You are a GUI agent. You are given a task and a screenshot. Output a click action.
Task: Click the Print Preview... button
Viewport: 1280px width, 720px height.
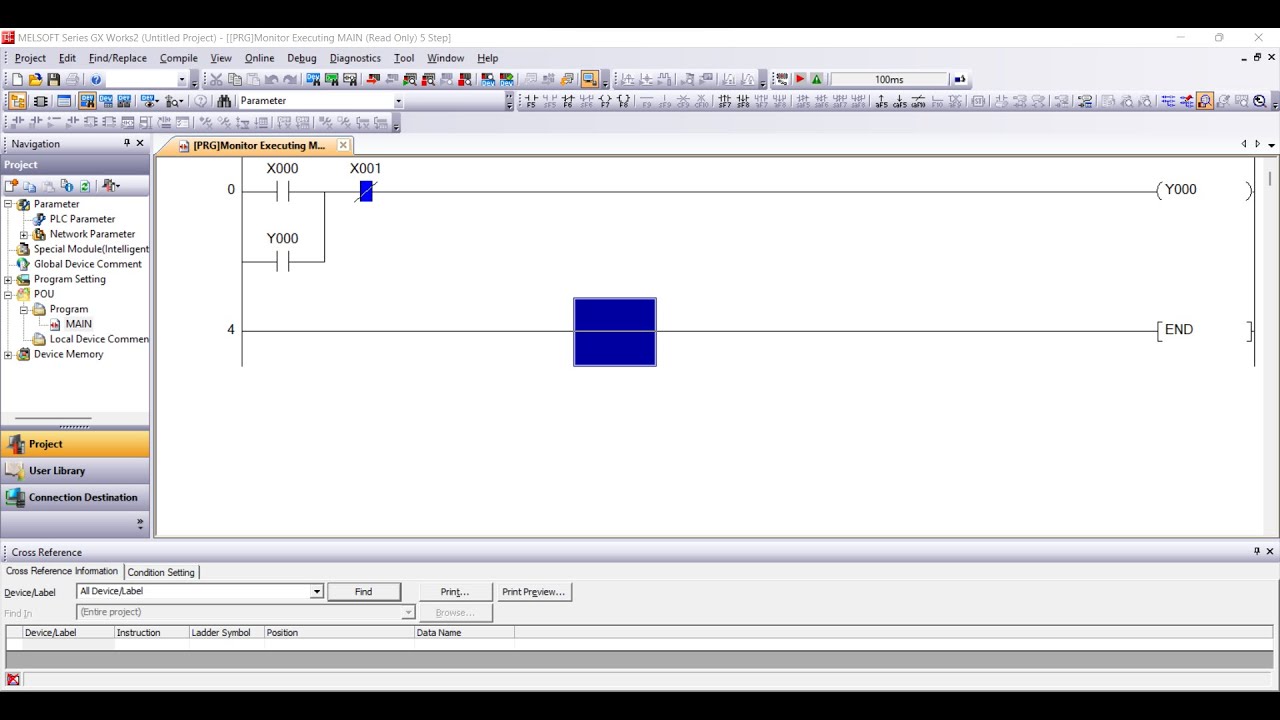pyautogui.click(x=533, y=592)
